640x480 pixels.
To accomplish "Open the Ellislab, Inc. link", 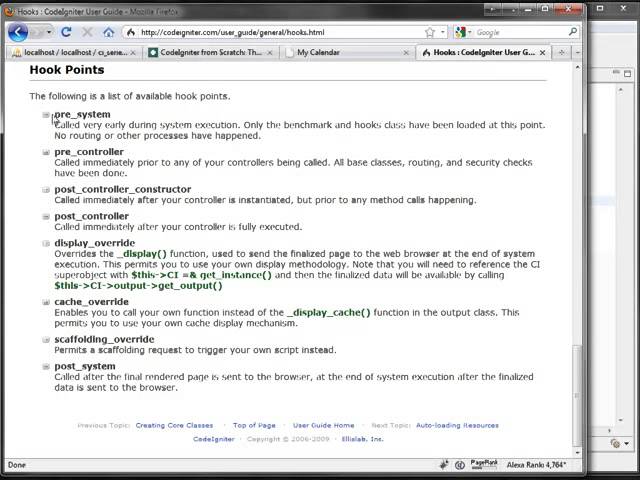I will click(362, 439).
